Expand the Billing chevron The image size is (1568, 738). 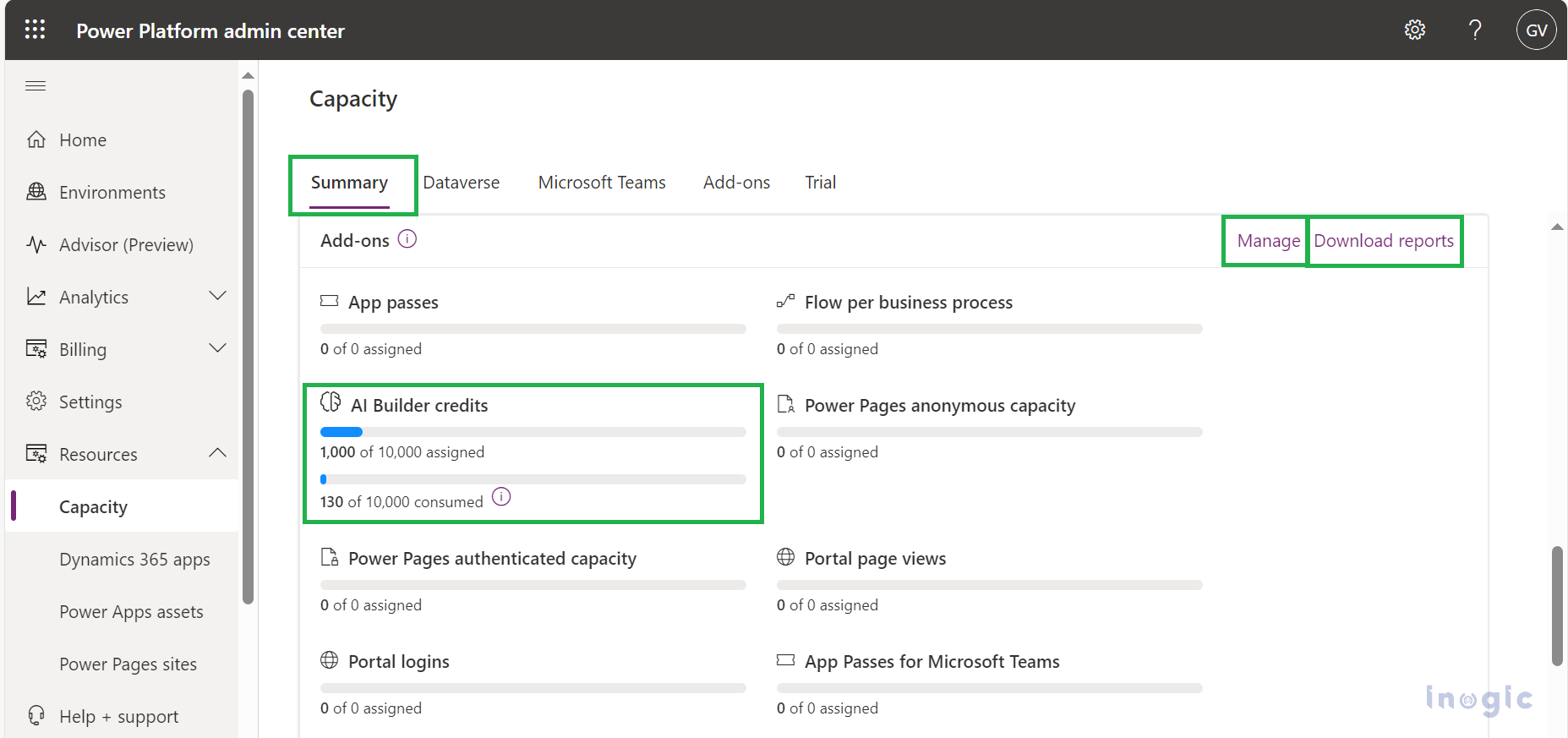coord(217,348)
